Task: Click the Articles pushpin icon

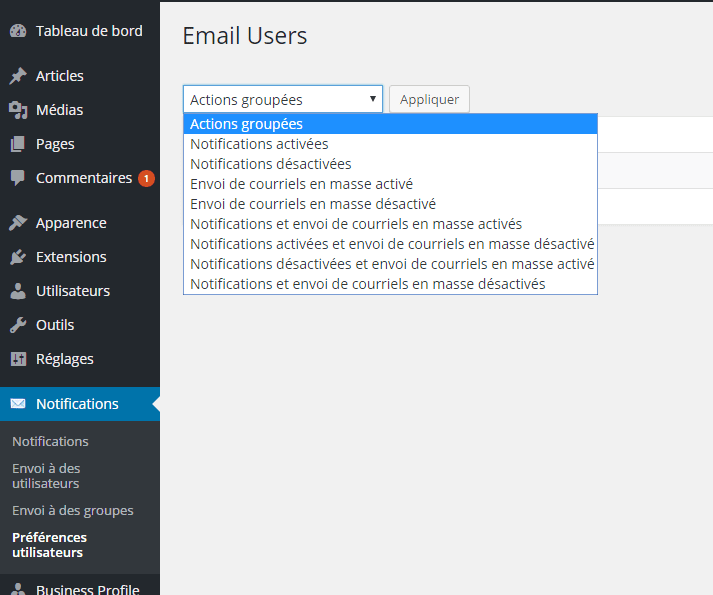Action: tap(18, 76)
